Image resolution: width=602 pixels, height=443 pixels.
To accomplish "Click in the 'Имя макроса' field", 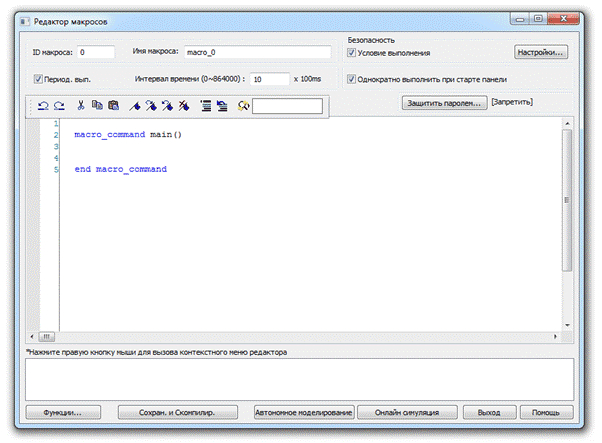I will pos(256,52).
